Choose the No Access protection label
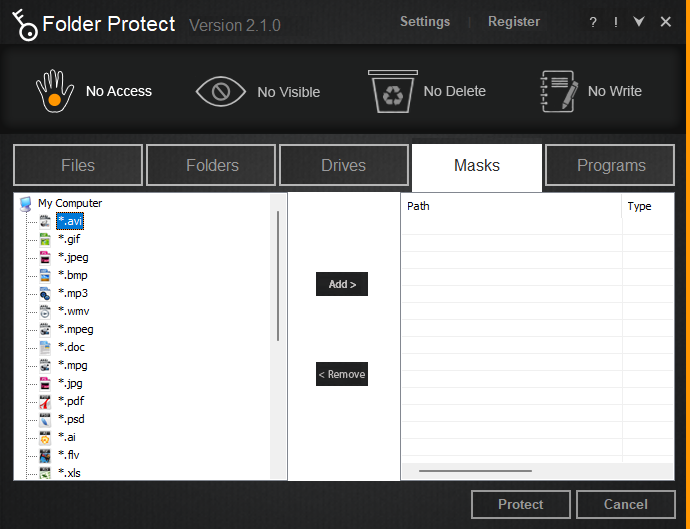The image size is (690, 529). 119,91
